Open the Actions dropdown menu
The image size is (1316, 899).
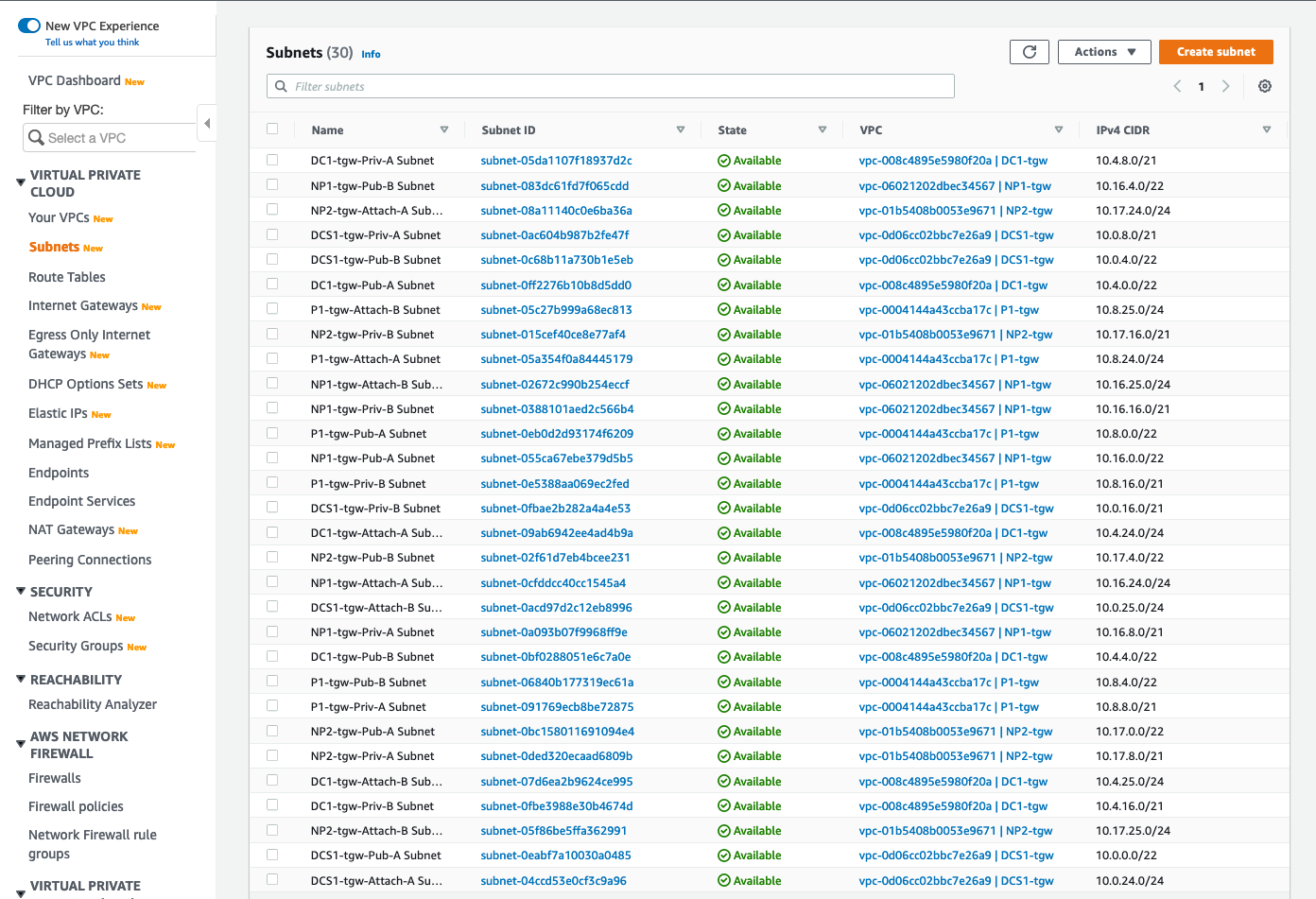1104,52
